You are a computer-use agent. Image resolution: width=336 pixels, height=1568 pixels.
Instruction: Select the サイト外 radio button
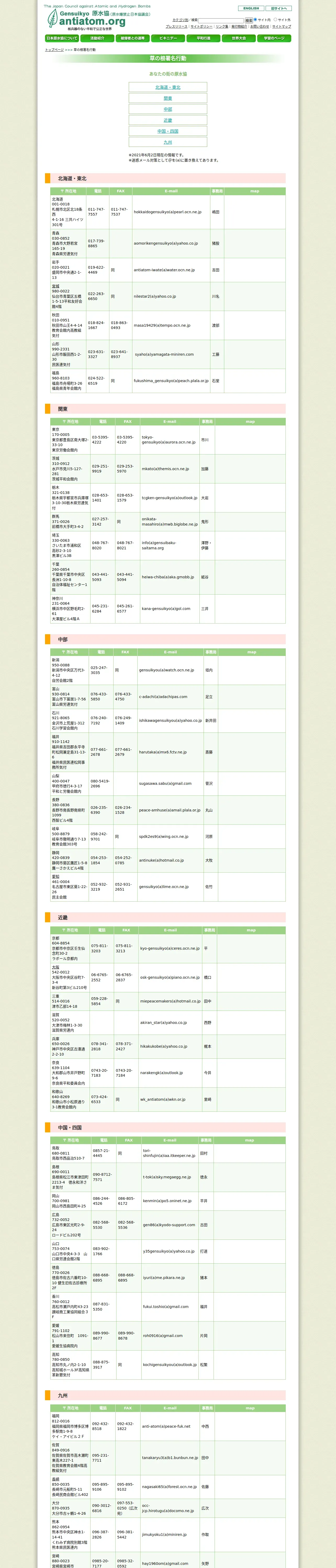pos(275,20)
